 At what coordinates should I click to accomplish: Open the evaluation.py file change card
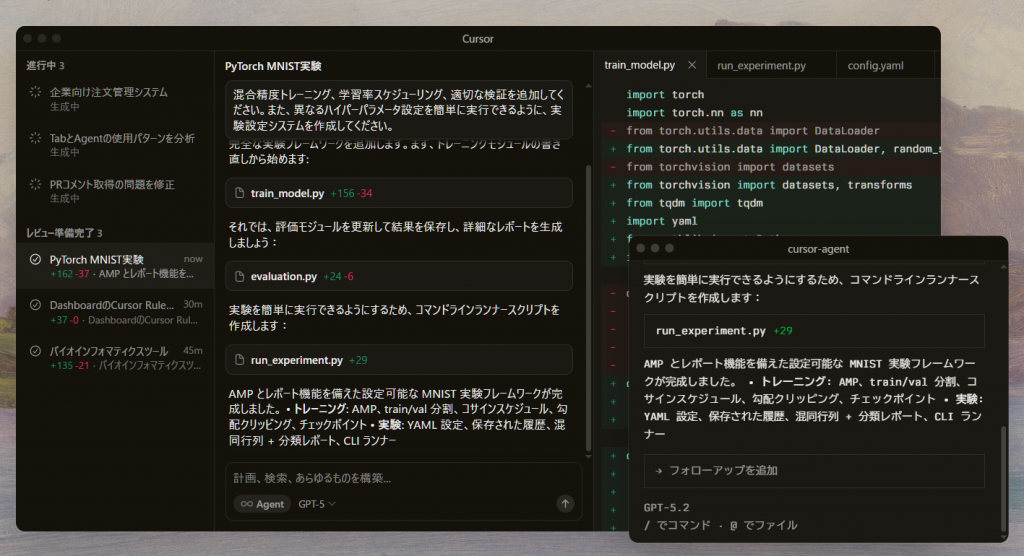point(398,276)
